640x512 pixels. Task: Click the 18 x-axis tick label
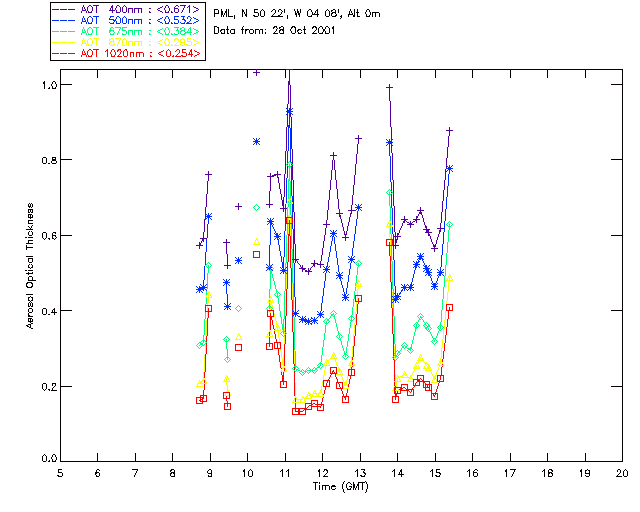point(547,473)
